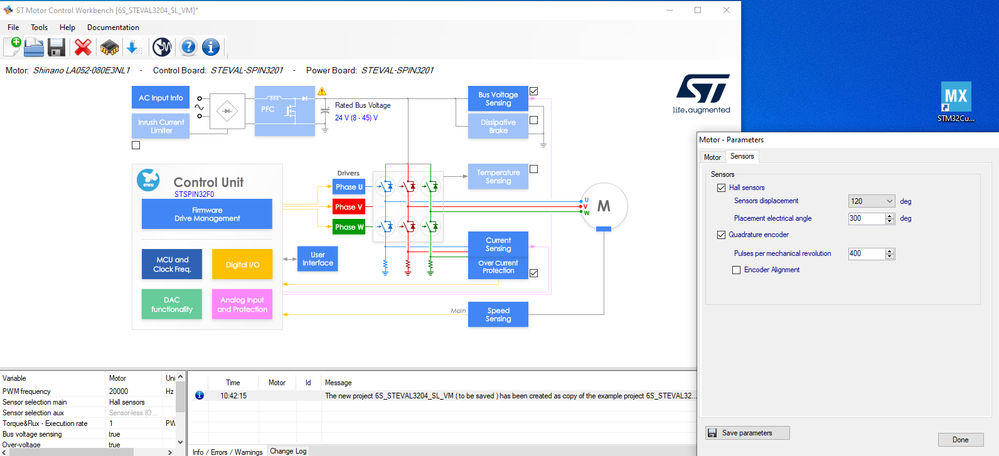
Task: Open the File menu
Action: point(13,27)
